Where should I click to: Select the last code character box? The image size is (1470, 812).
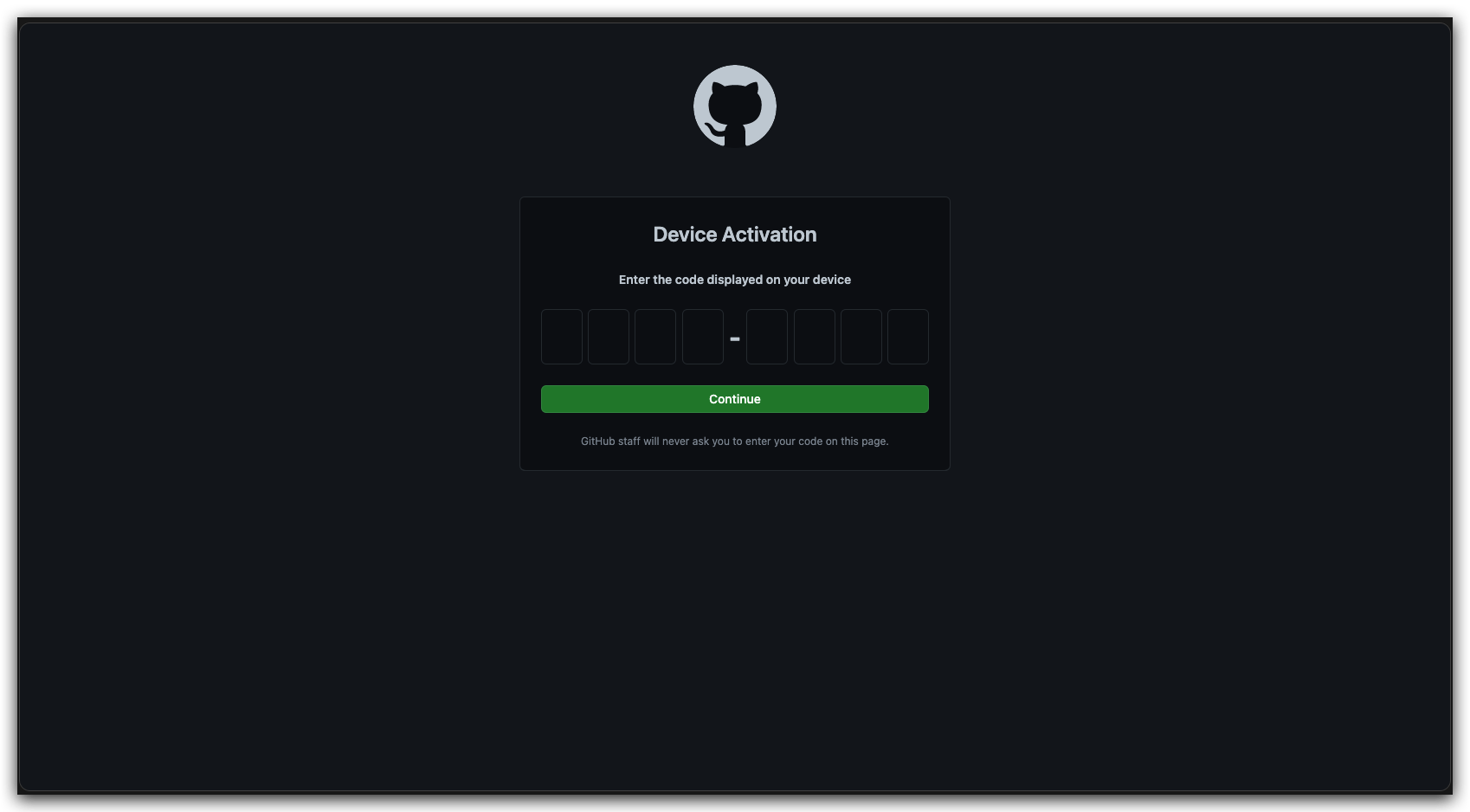point(908,337)
